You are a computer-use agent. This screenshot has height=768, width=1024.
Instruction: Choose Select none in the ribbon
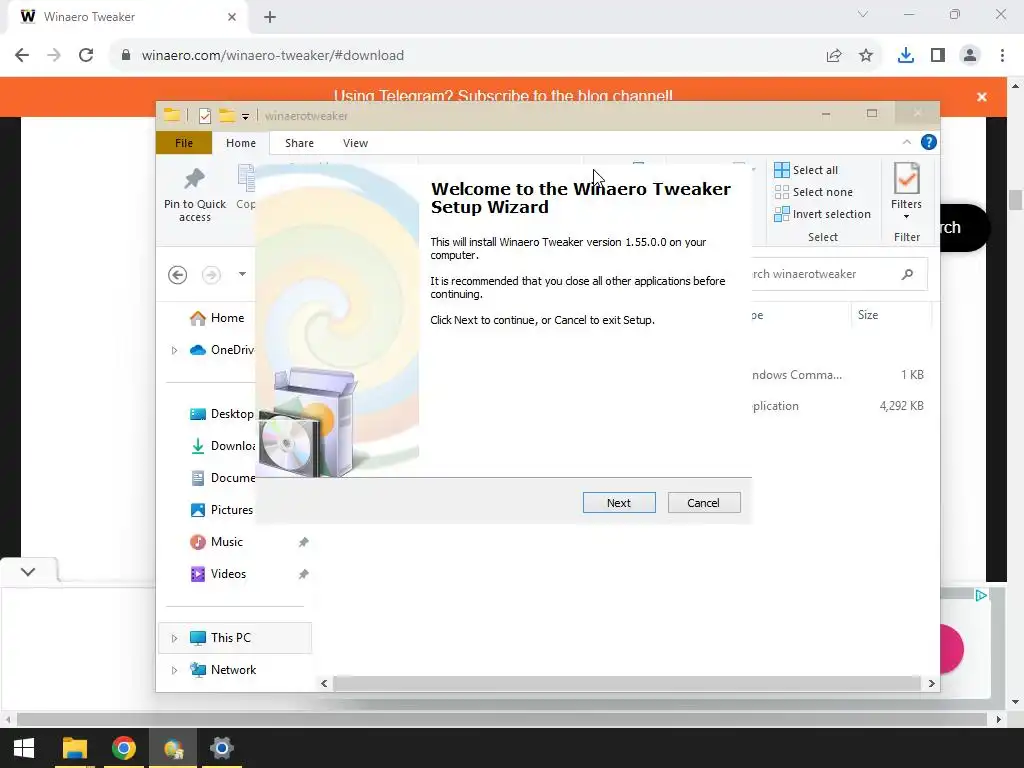tap(813, 192)
